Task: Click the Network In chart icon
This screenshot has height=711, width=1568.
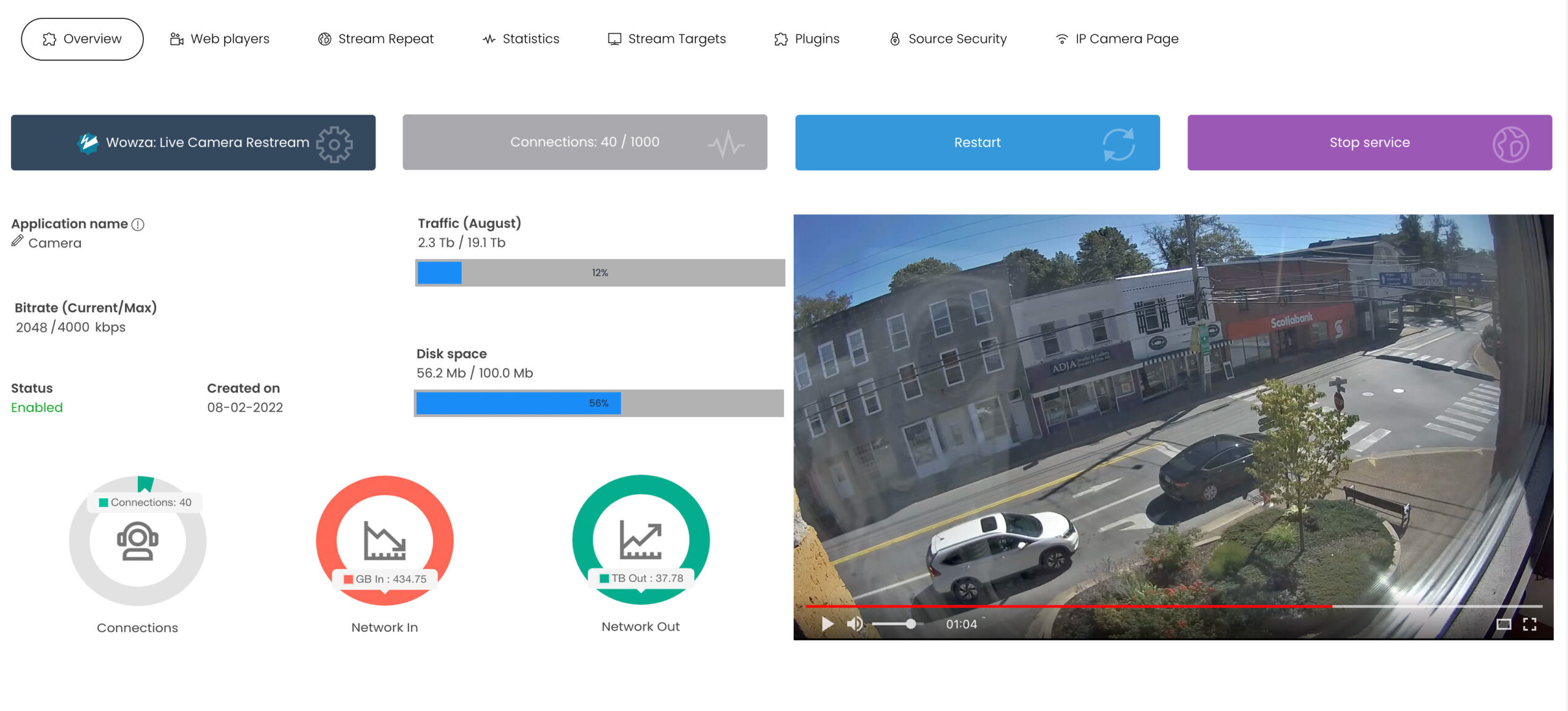Action: click(x=385, y=540)
